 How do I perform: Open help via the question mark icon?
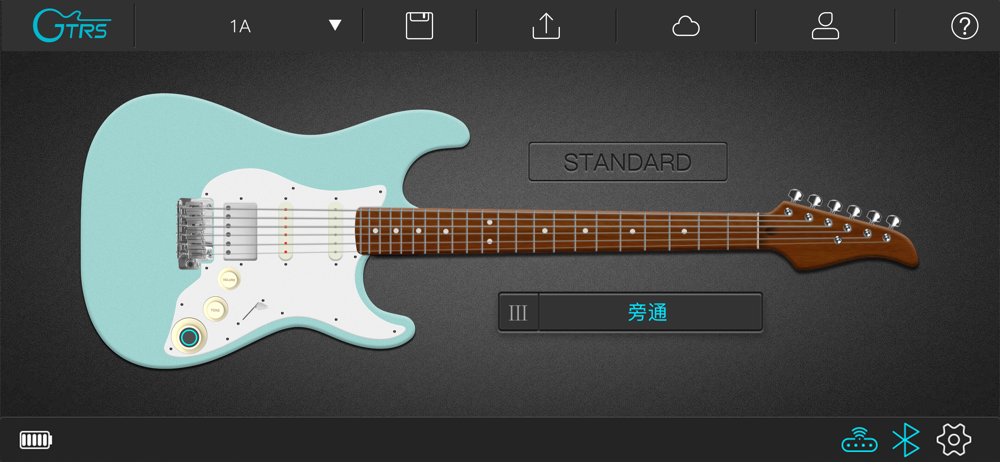pos(964,26)
